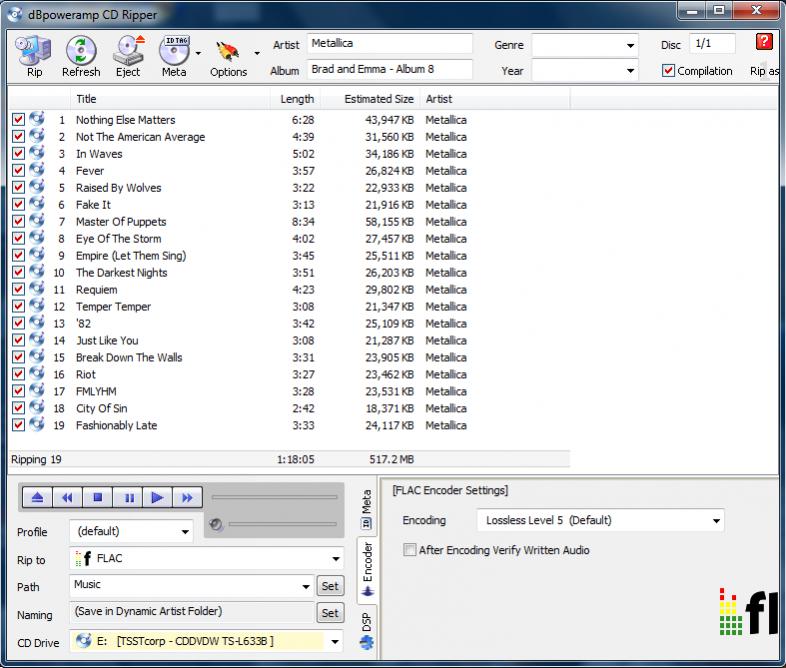Enable After Encoding Verify Written Audio
The width and height of the screenshot is (786, 668).
tap(409, 550)
